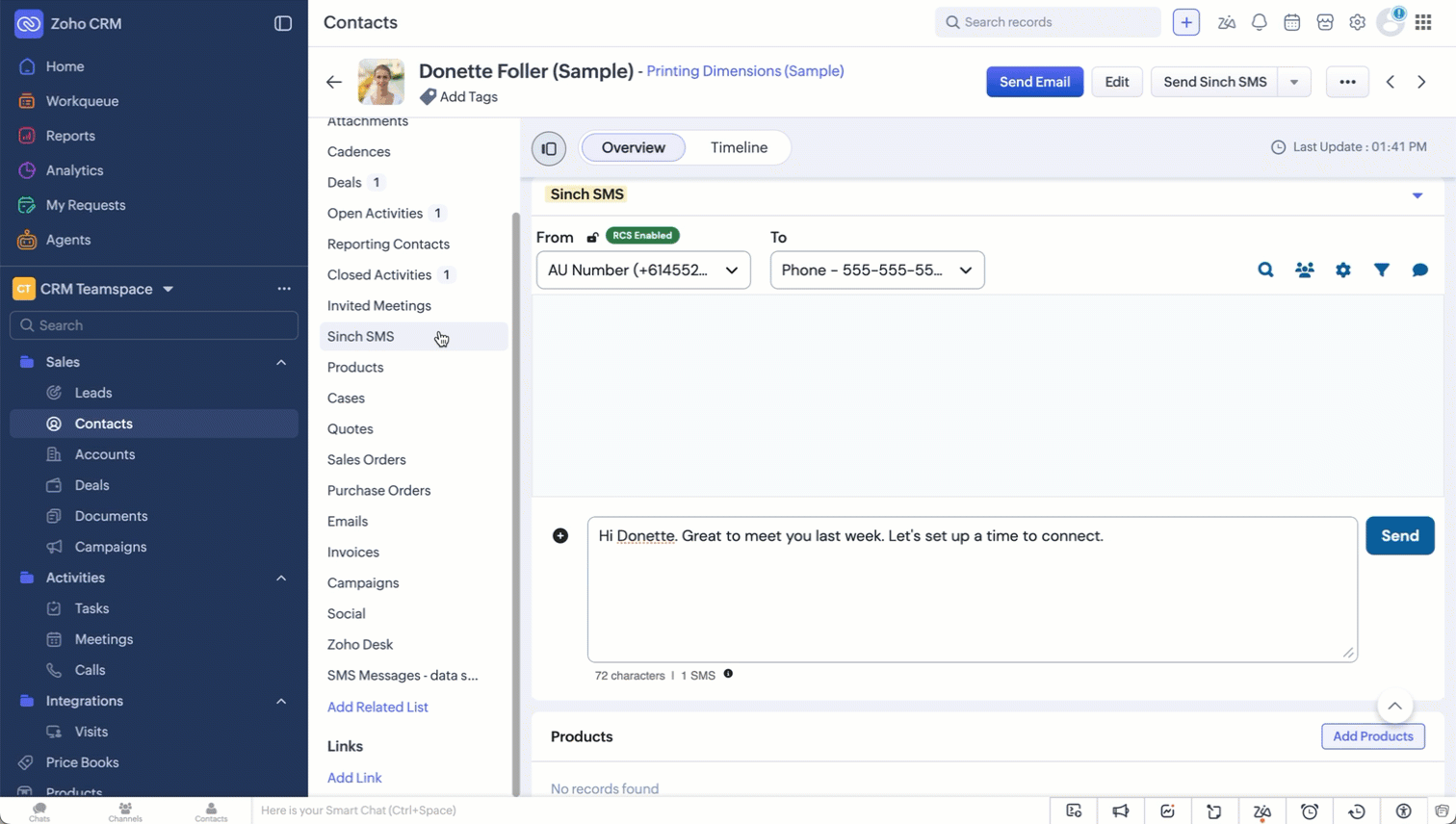Collapse the Activities section in sidebar

pyautogui.click(x=281, y=578)
